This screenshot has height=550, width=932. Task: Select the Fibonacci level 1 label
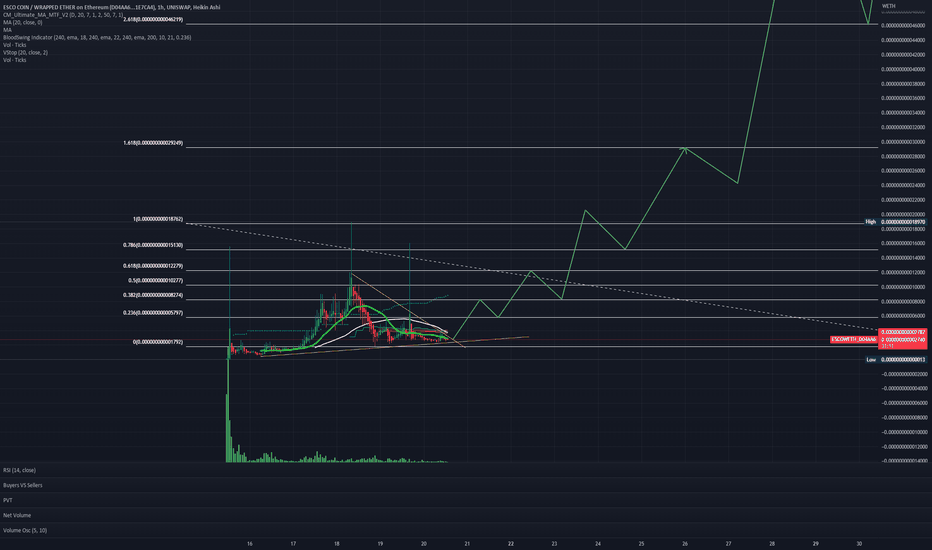(158, 219)
